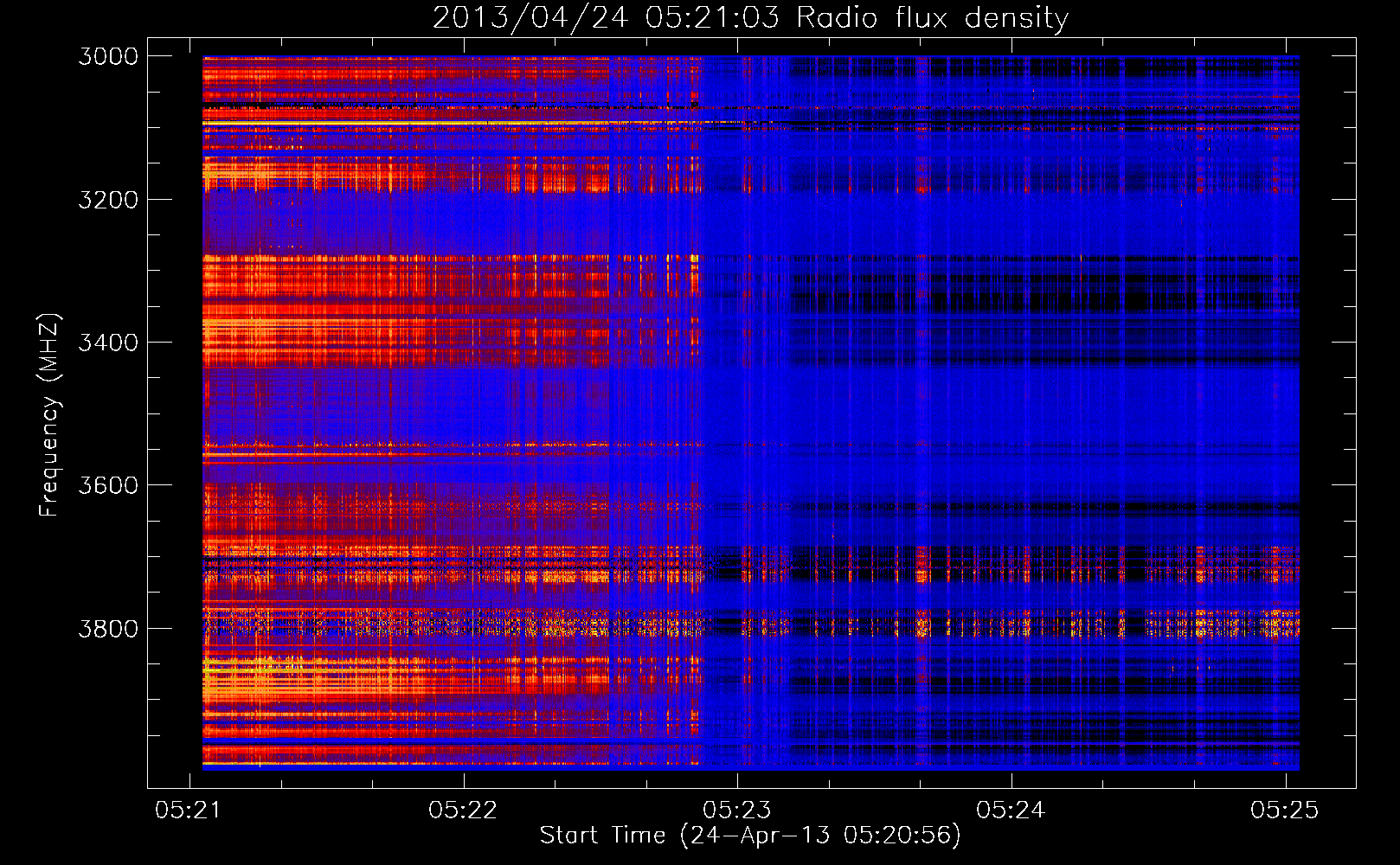
Task: Click the 3000 frequency axis label
Action: 108,56
